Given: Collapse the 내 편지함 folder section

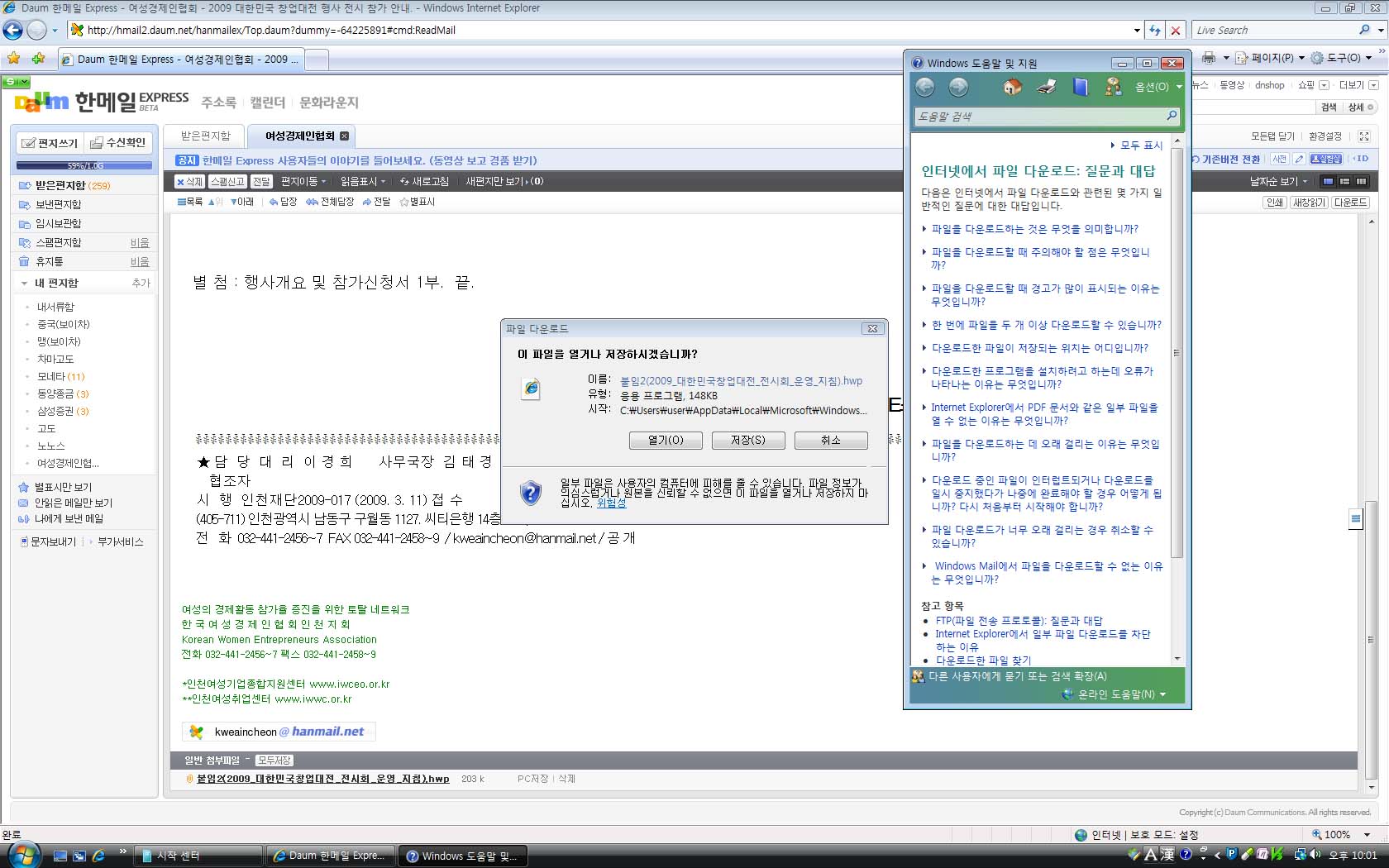Looking at the screenshot, I should point(25,283).
